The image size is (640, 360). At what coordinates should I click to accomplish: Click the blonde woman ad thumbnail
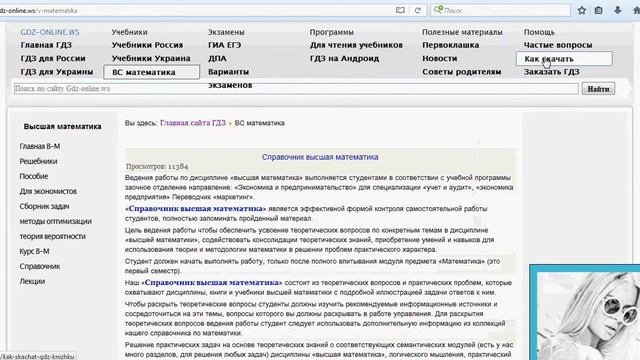pyautogui.click(x=585, y=313)
